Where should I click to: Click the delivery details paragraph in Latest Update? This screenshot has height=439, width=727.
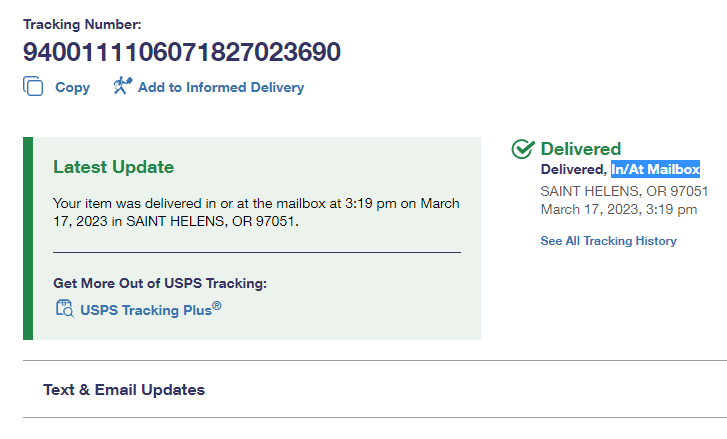(x=256, y=212)
